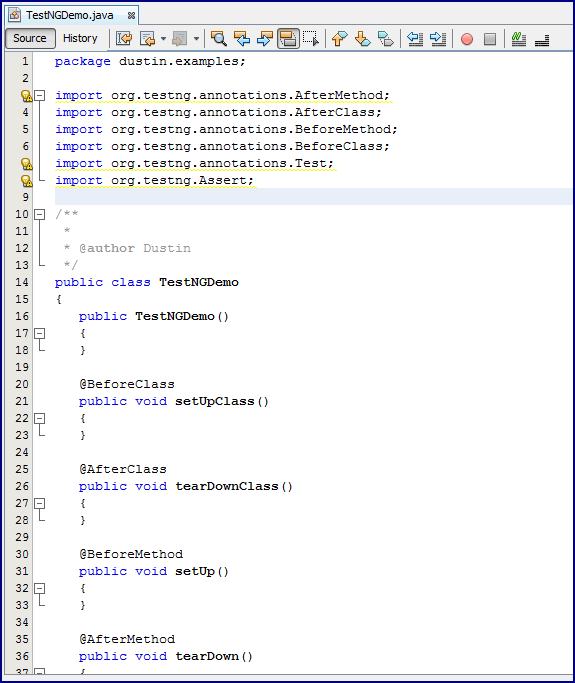The width and height of the screenshot is (575, 683).
Task: Click import of annotations.AfterClass
Action: pyautogui.click(x=218, y=112)
